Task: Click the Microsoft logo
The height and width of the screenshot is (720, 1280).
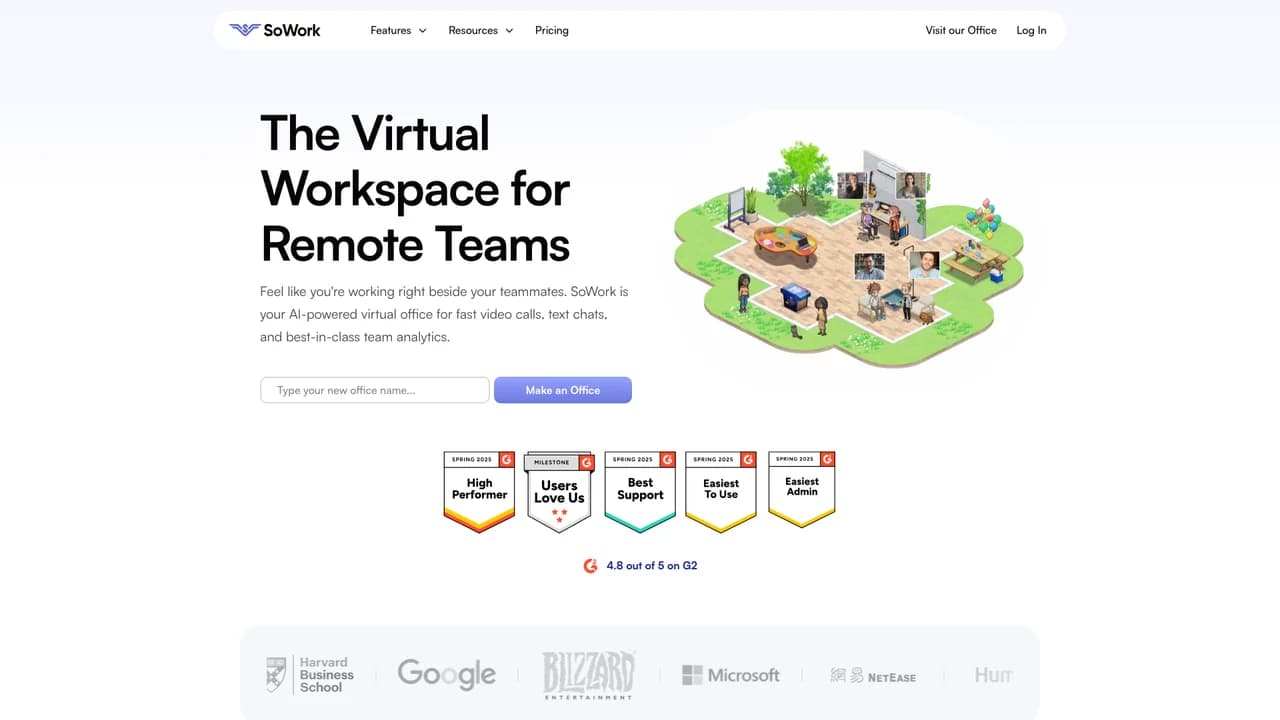Action: point(730,675)
